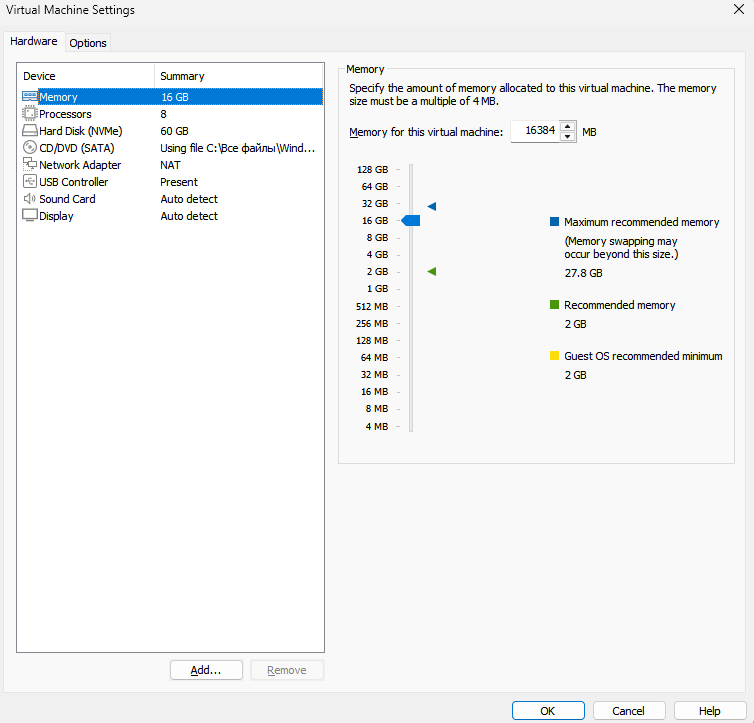Select the Sound Card row label
Image resolution: width=754 pixels, height=723 pixels.
pyautogui.click(x=67, y=199)
